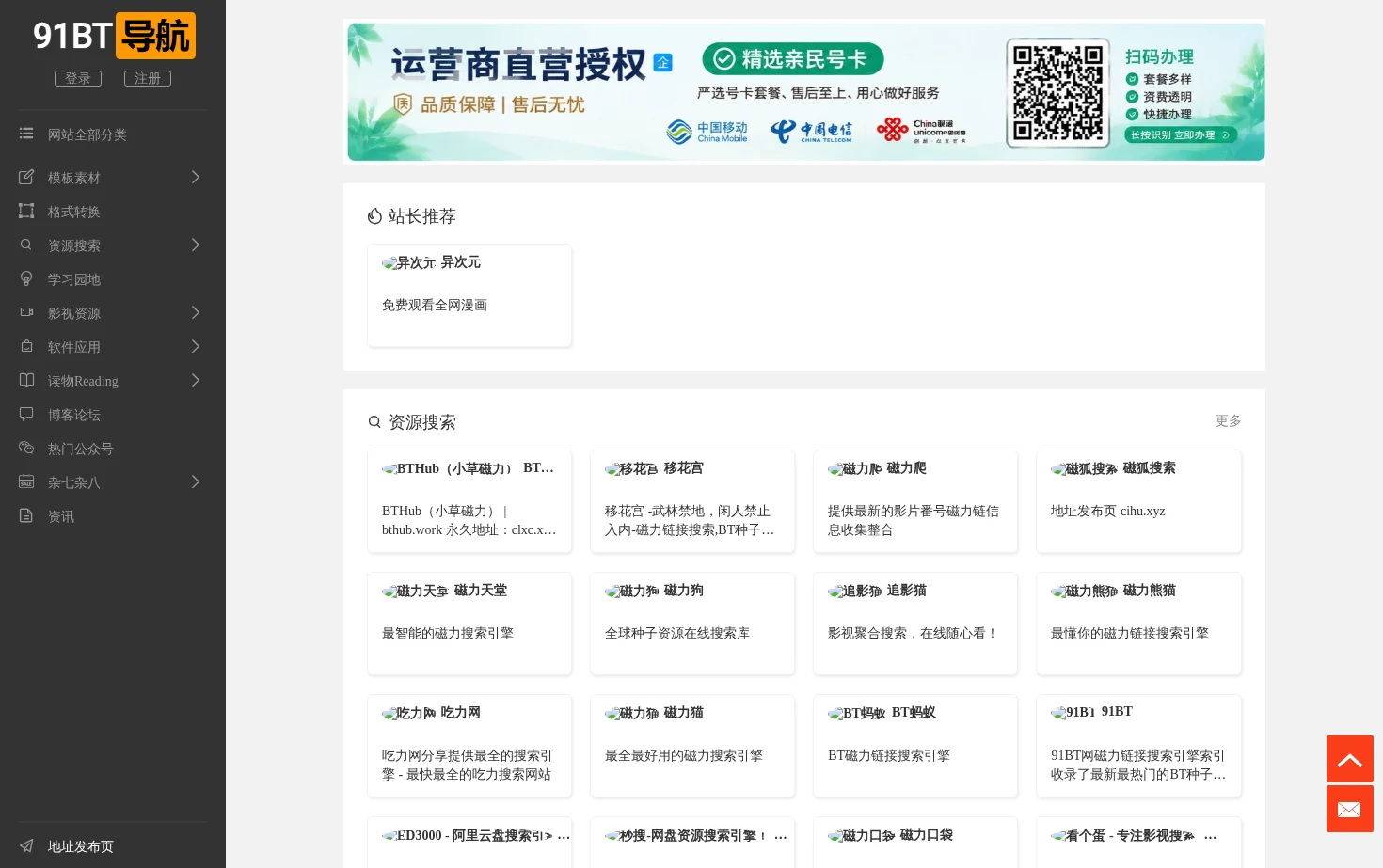This screenshot has height=868, width=1383.
Task: Click the list icon beside 网站全部分类
Action: pyautogui.click(x=26, y=134)
